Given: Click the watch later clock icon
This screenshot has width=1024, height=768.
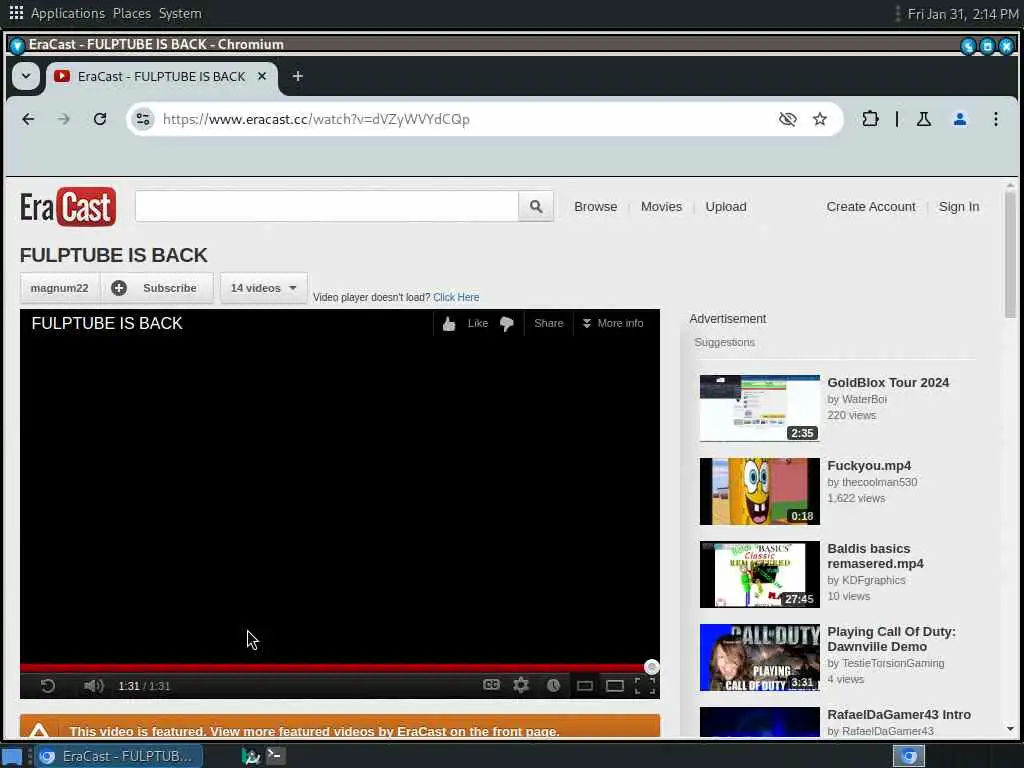Looking at the screenshot, I should [553, 685].
